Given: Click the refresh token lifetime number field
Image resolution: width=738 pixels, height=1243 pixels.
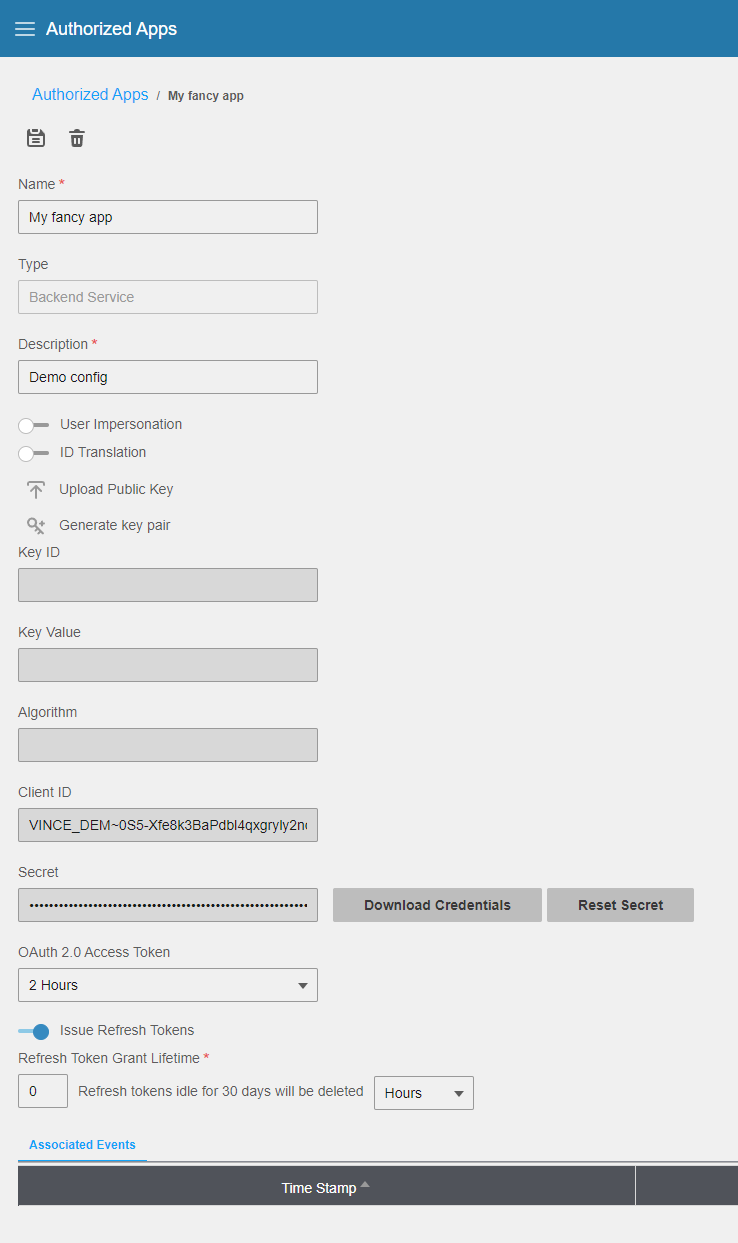Looking at the screenshot, I should tap(43, 1091).
